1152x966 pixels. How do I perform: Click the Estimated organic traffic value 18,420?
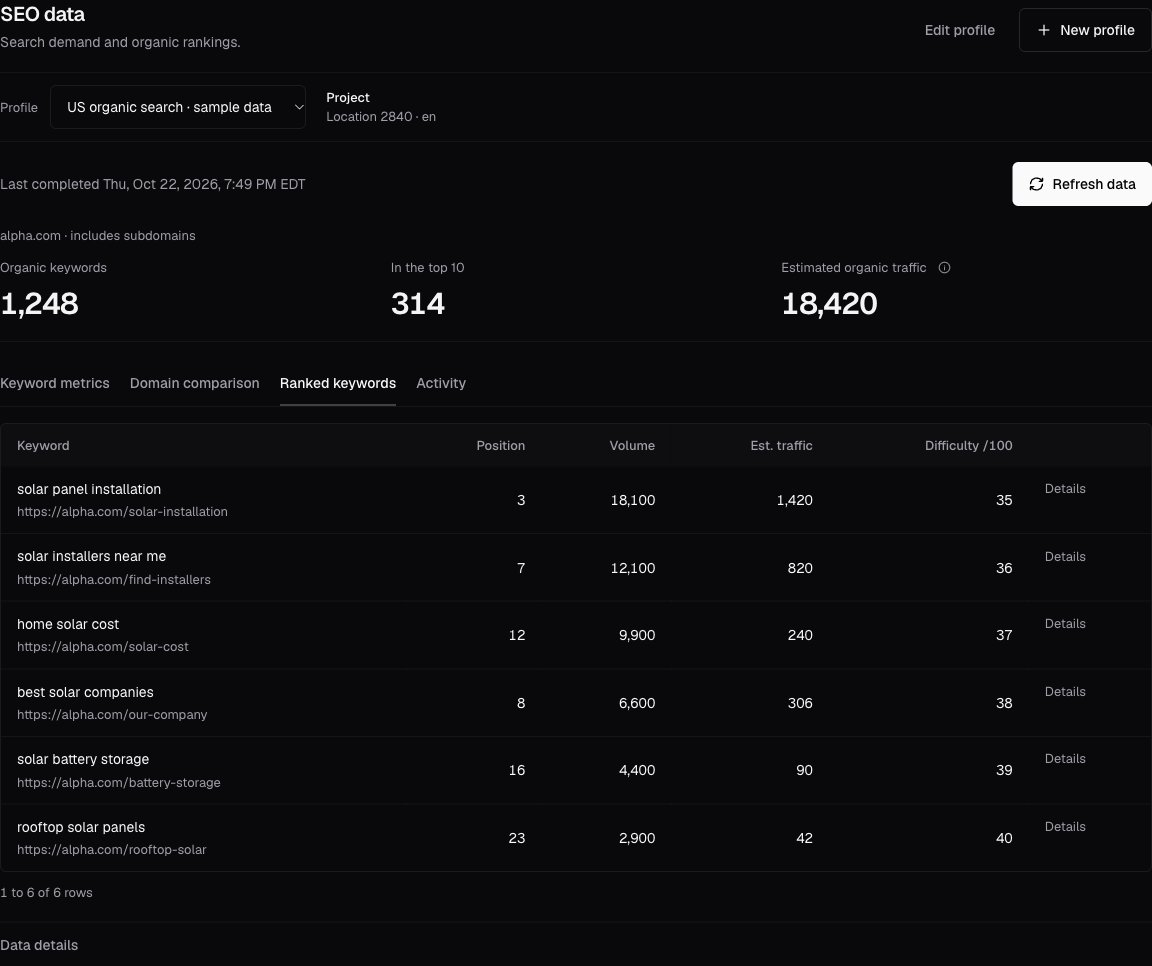[829, 304]
